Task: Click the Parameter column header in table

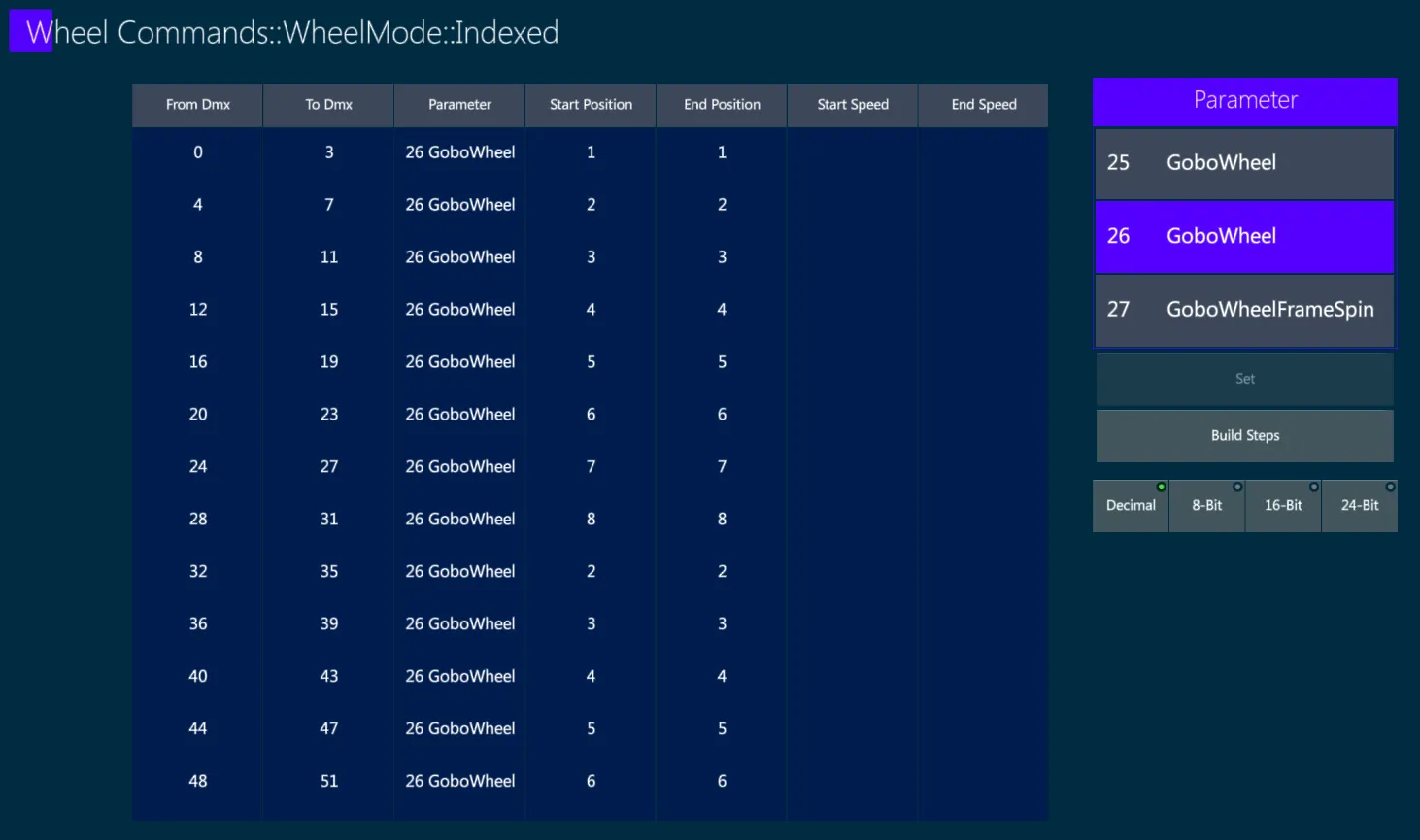Action: 460,105
